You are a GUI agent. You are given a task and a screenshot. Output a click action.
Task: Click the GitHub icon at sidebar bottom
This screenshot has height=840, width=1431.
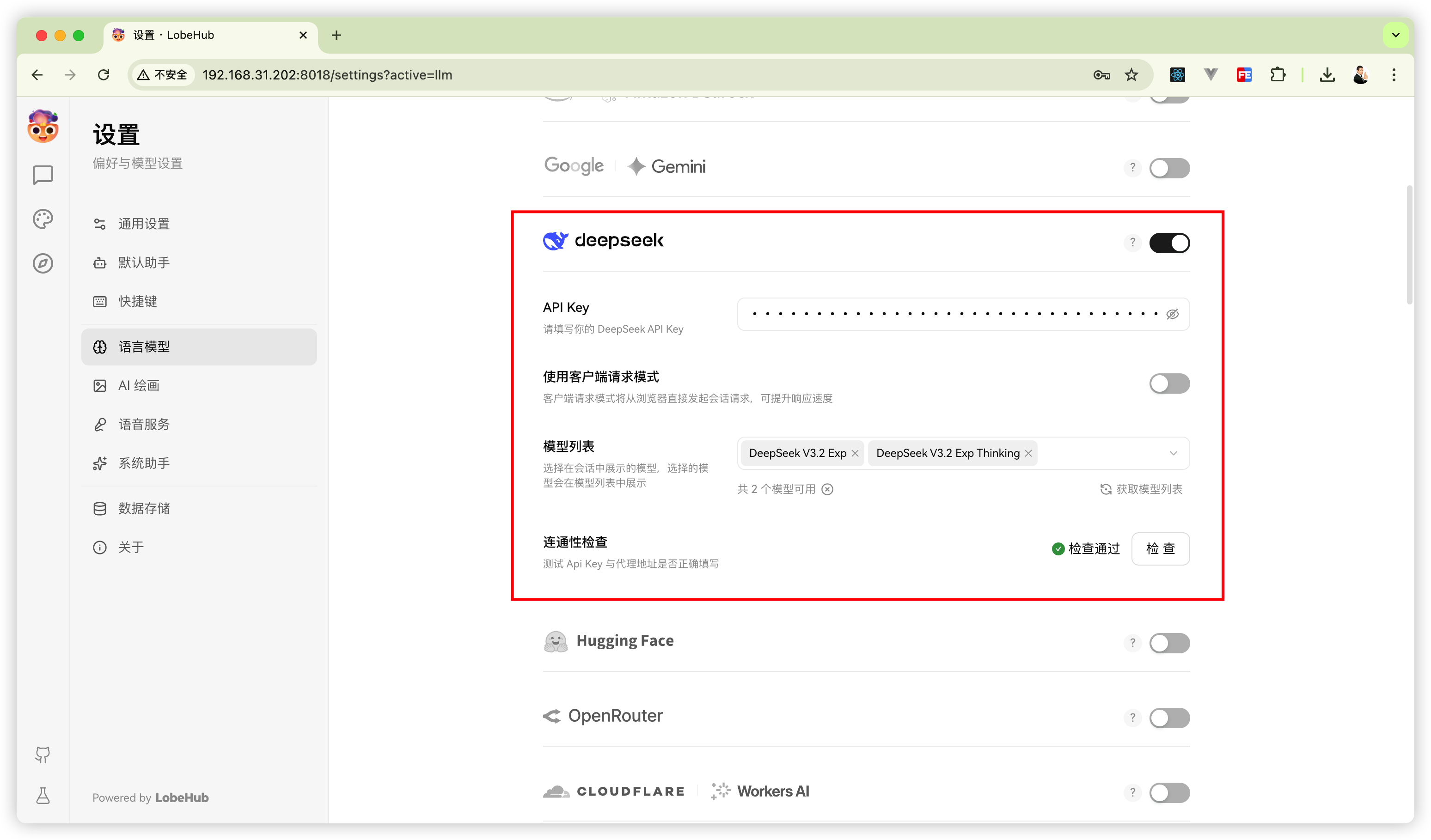(x=43, y=755)
